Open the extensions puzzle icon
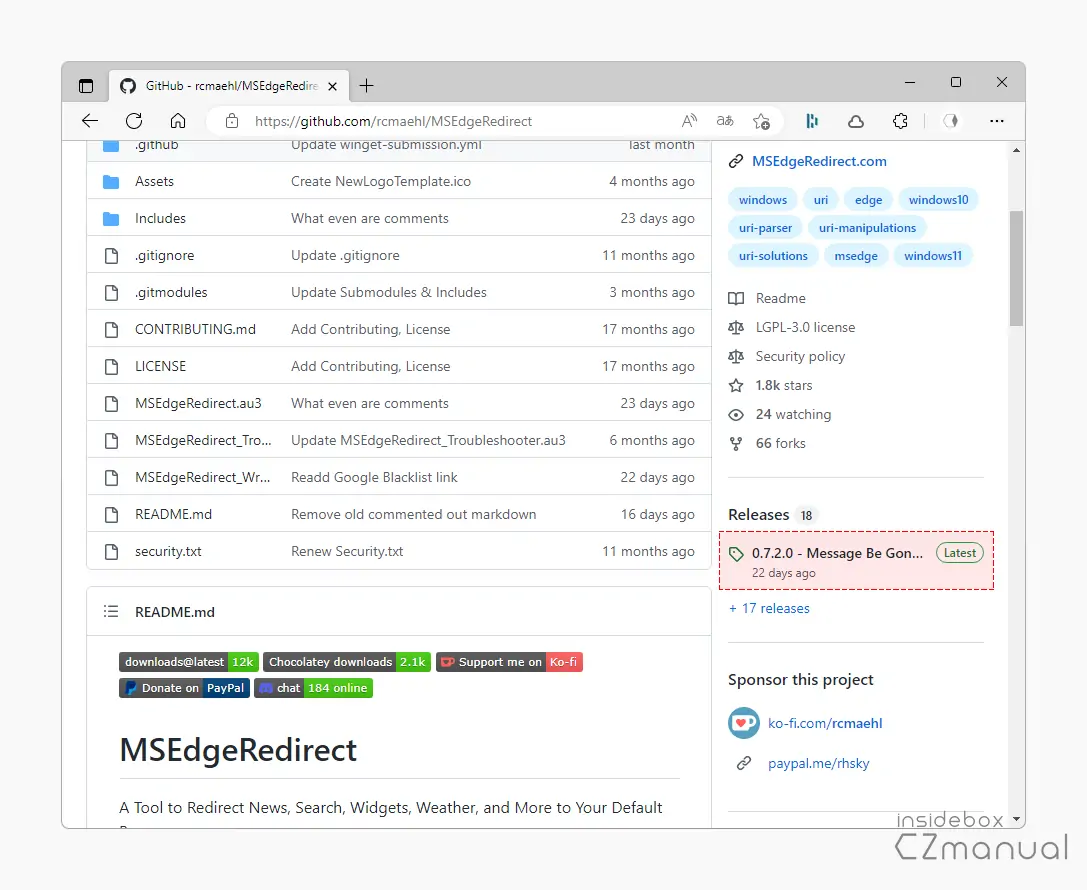The height and width of the screenshot is (890, 1087). [900, 121]
